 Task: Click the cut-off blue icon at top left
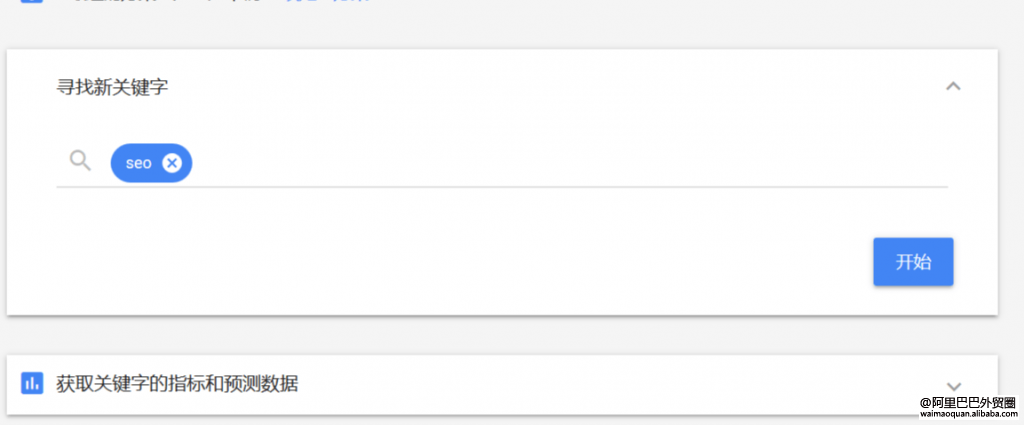33,1
